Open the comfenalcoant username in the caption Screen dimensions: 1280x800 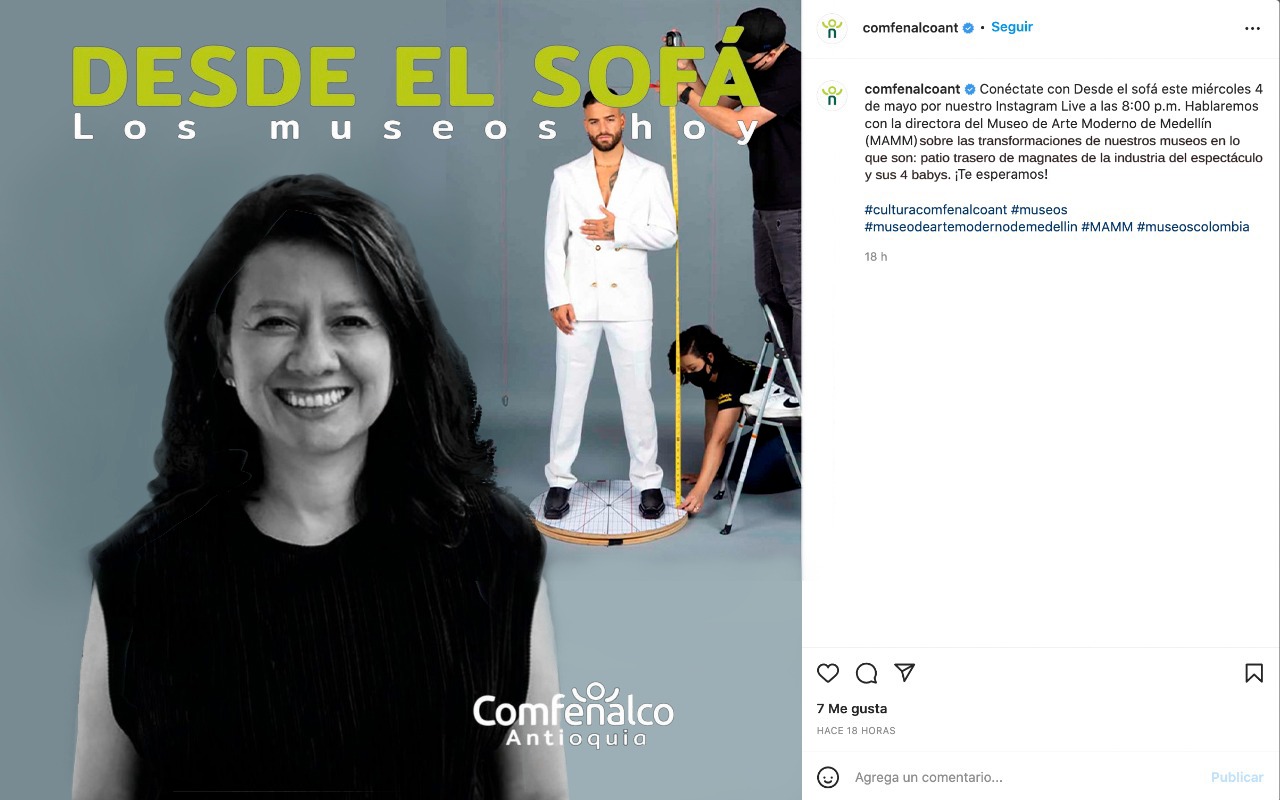[x=912, y=89]
